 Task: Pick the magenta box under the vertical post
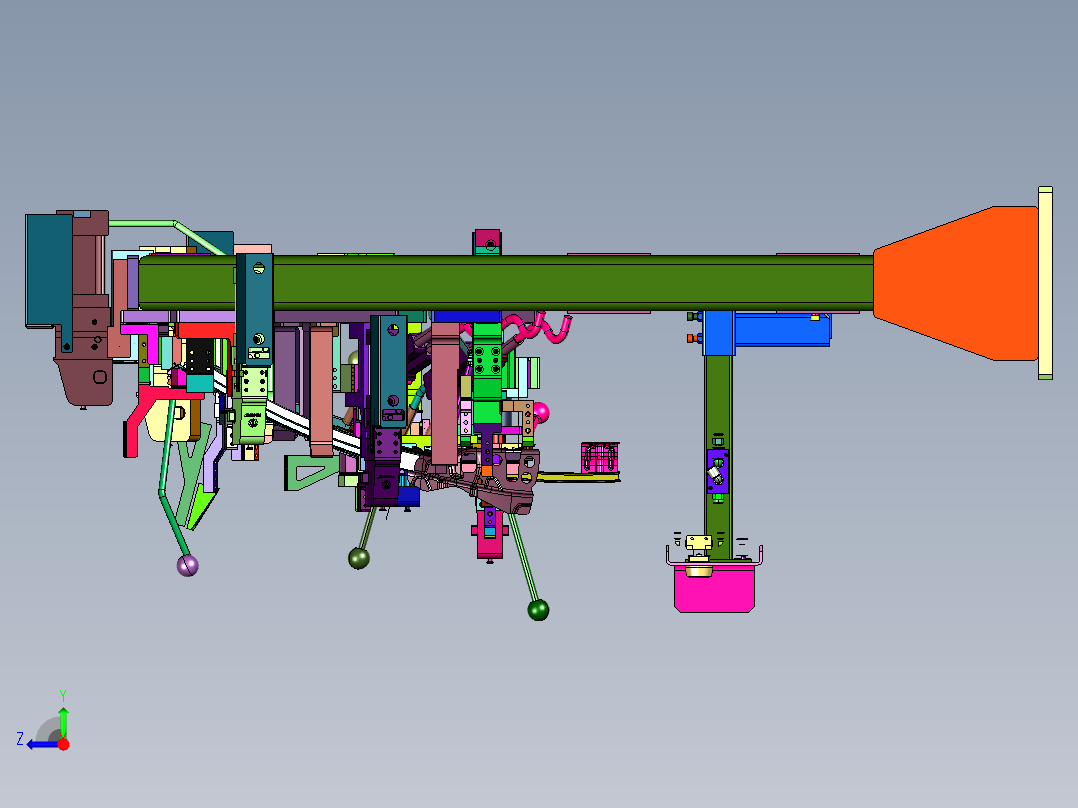pos(714,588)
